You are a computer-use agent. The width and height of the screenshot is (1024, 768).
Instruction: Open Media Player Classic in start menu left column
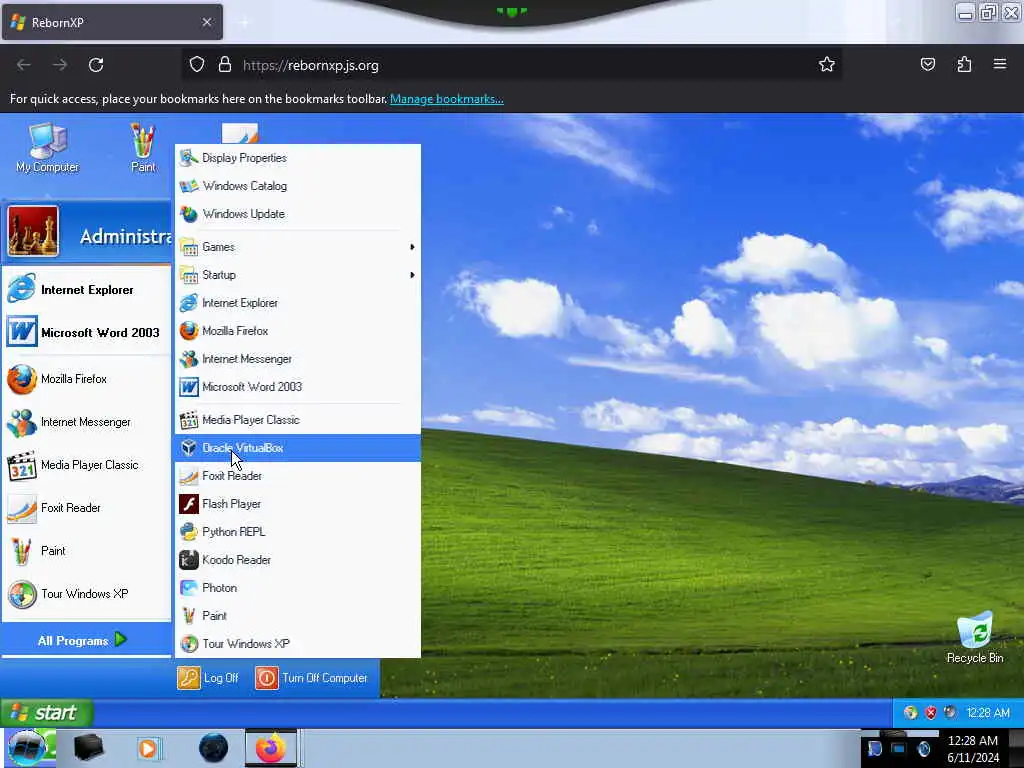tap(86, 465)
